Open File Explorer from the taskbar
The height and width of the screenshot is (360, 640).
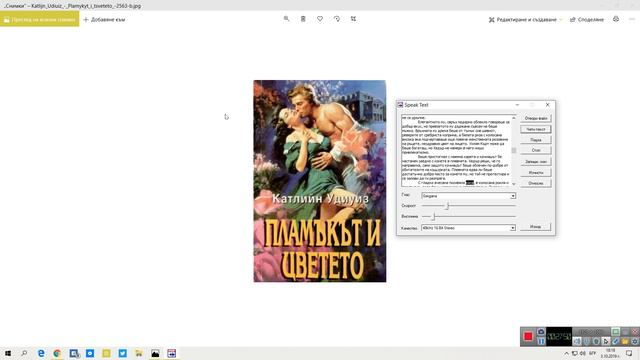[x=139, y=353]
